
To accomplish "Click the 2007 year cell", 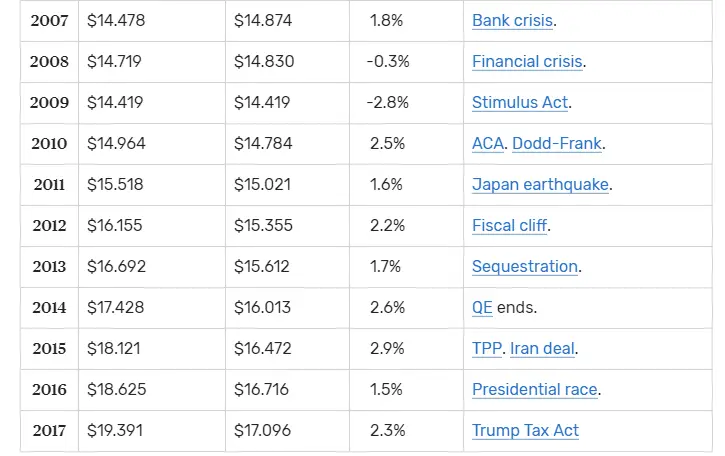I will 49,21.
